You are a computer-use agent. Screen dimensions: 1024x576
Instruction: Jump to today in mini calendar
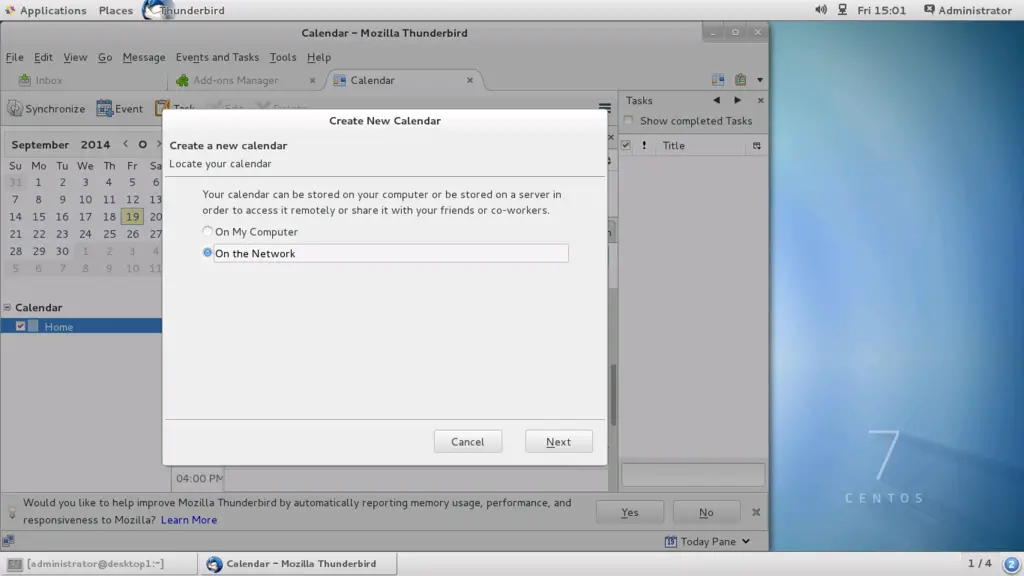[x=142, y=144]
